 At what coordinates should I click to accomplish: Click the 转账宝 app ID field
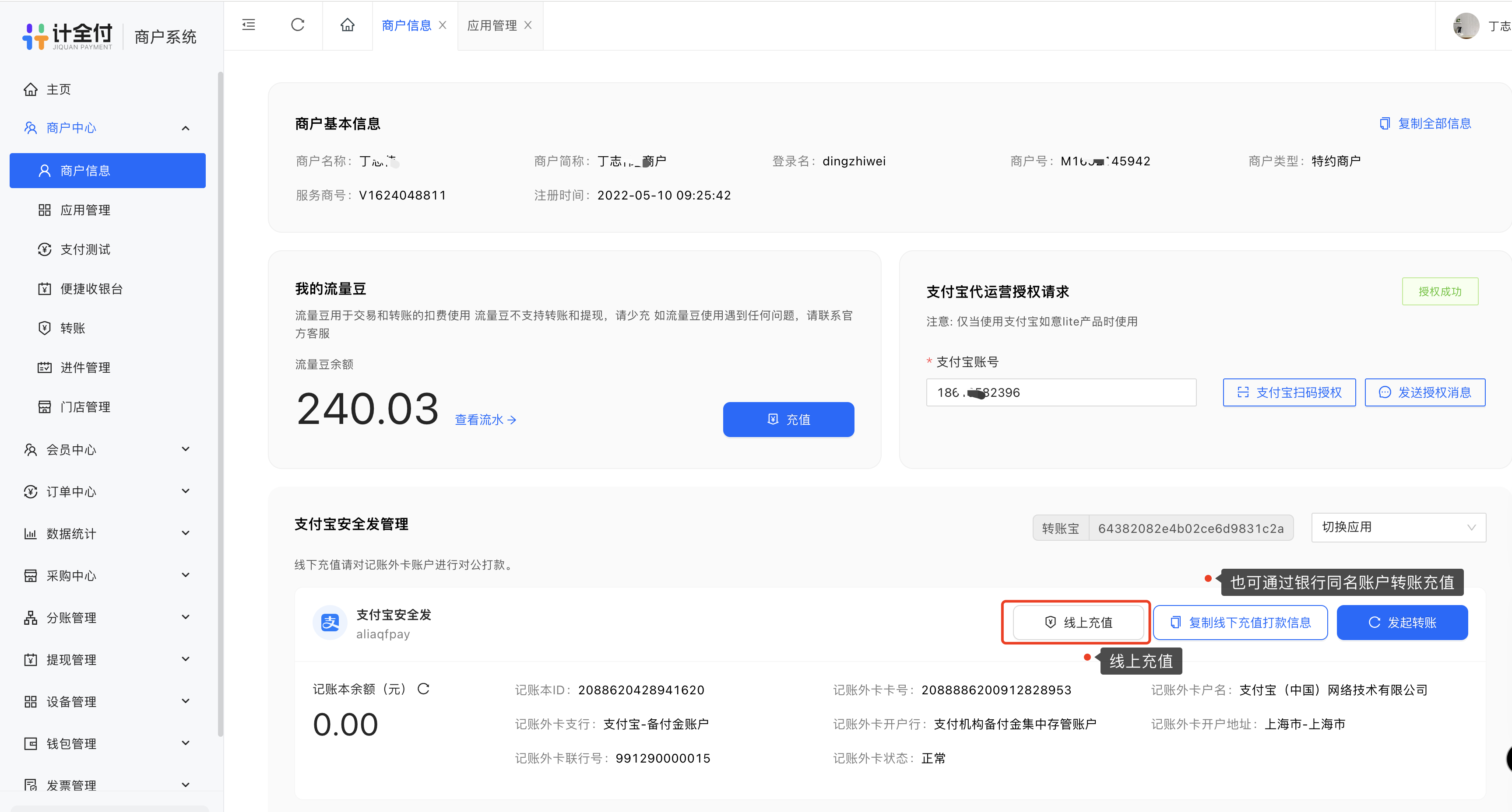(1190, 528)
